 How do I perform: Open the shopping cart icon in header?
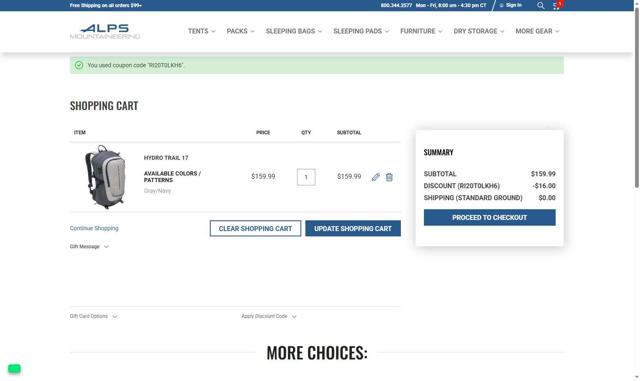tap(557, 6)
